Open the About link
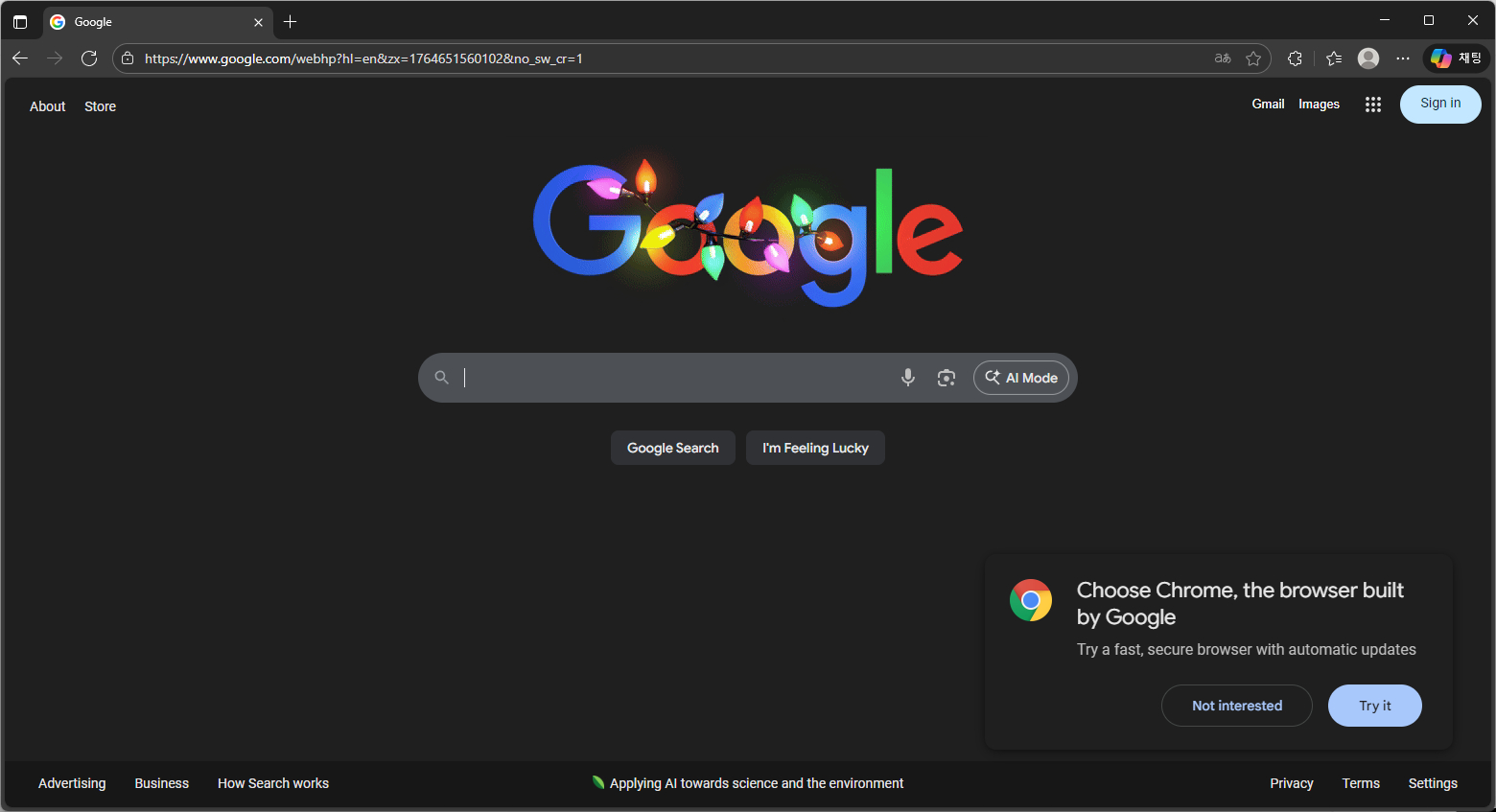 (x=48, y=106)
